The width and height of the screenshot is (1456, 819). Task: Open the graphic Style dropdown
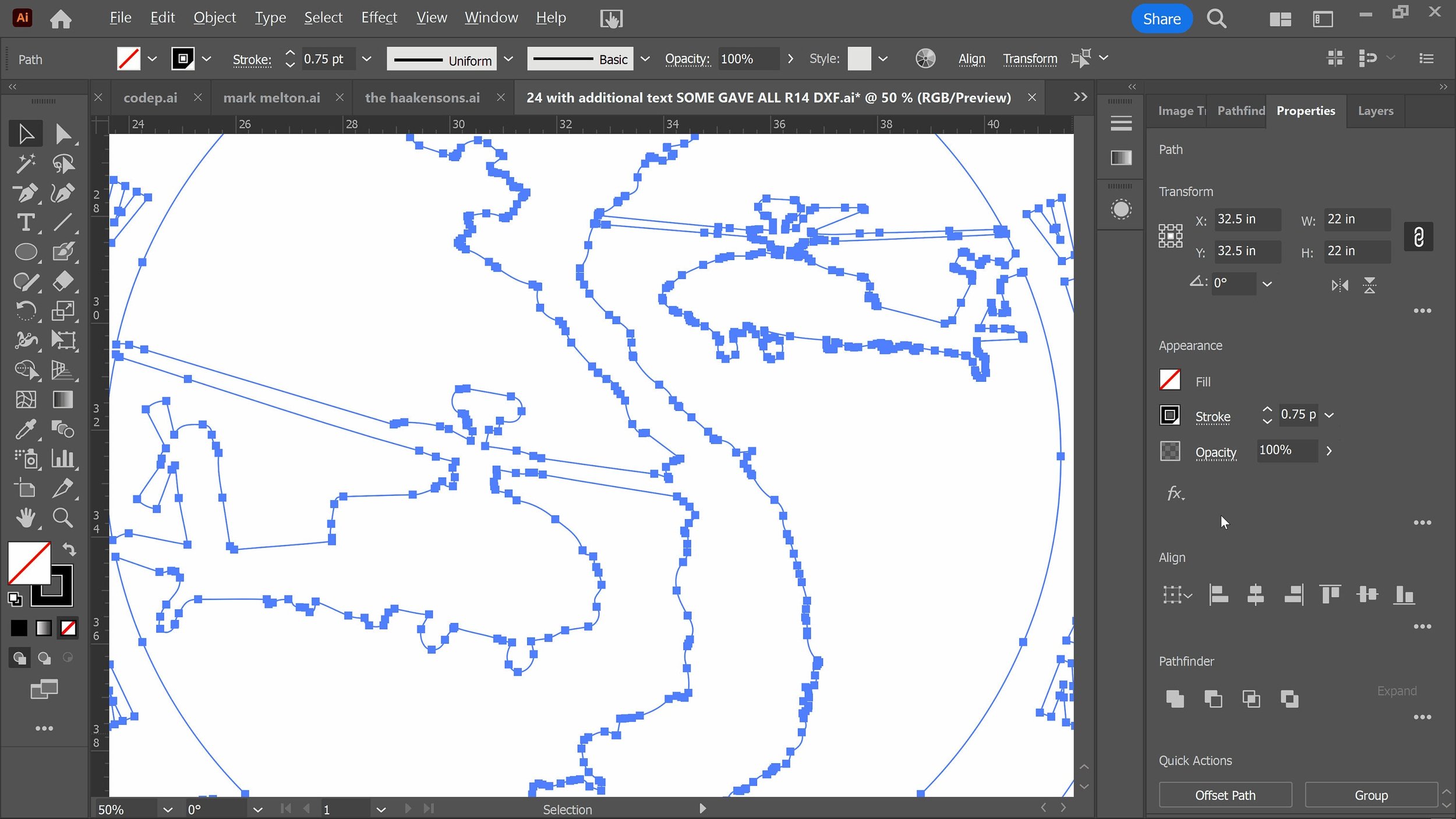pos(883,59)
